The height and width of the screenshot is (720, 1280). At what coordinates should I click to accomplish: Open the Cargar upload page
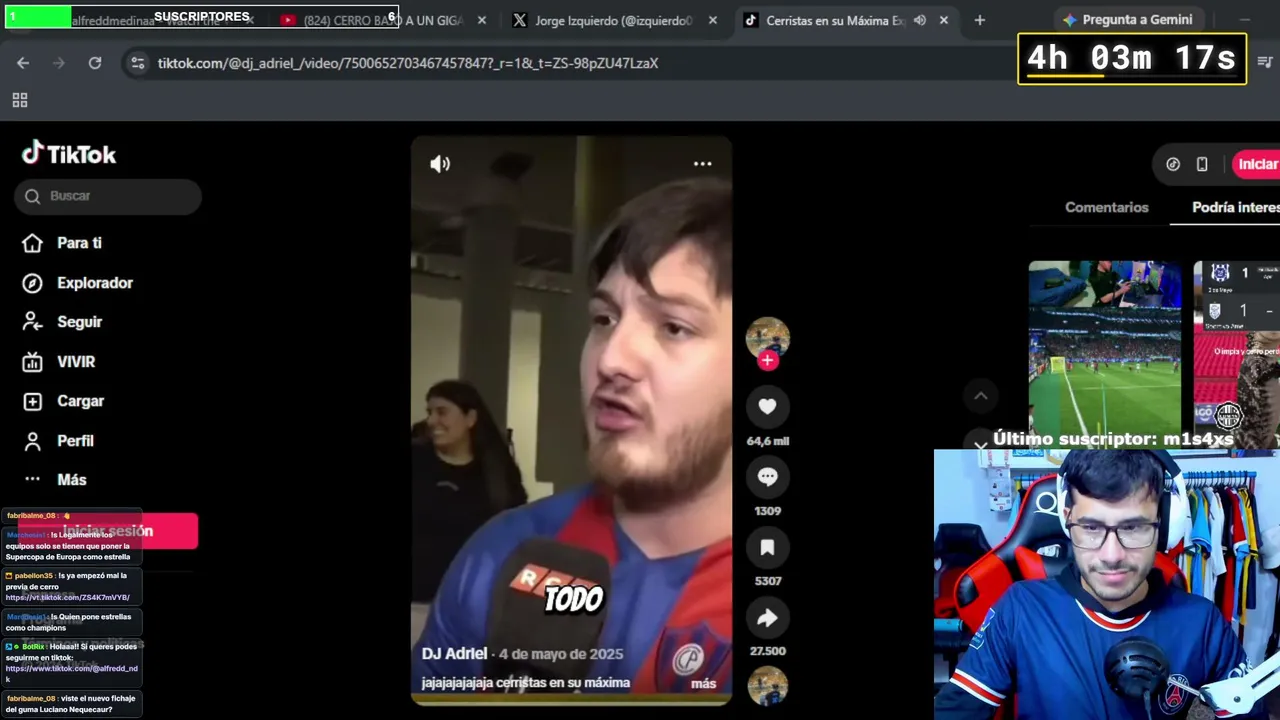click(x=64, y=401)
